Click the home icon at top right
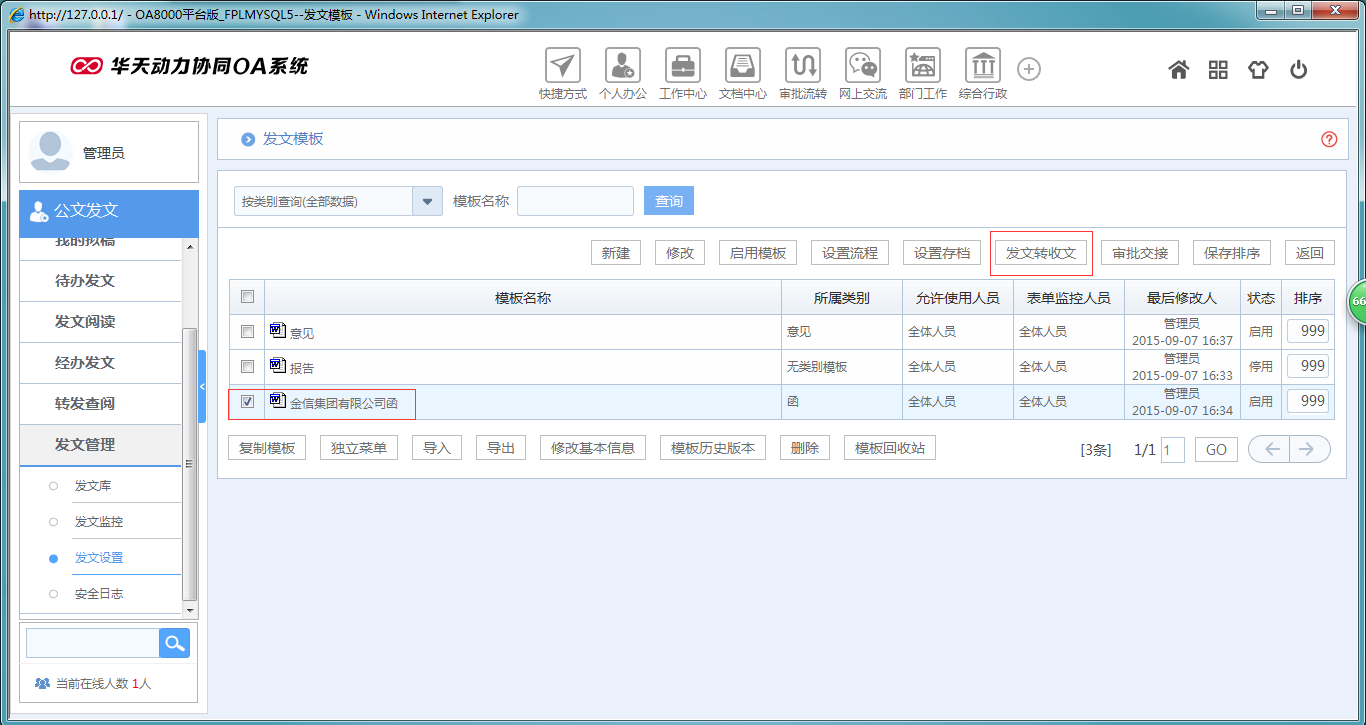The width and height of the screenshot is (1366, 725). point(1179,69)
